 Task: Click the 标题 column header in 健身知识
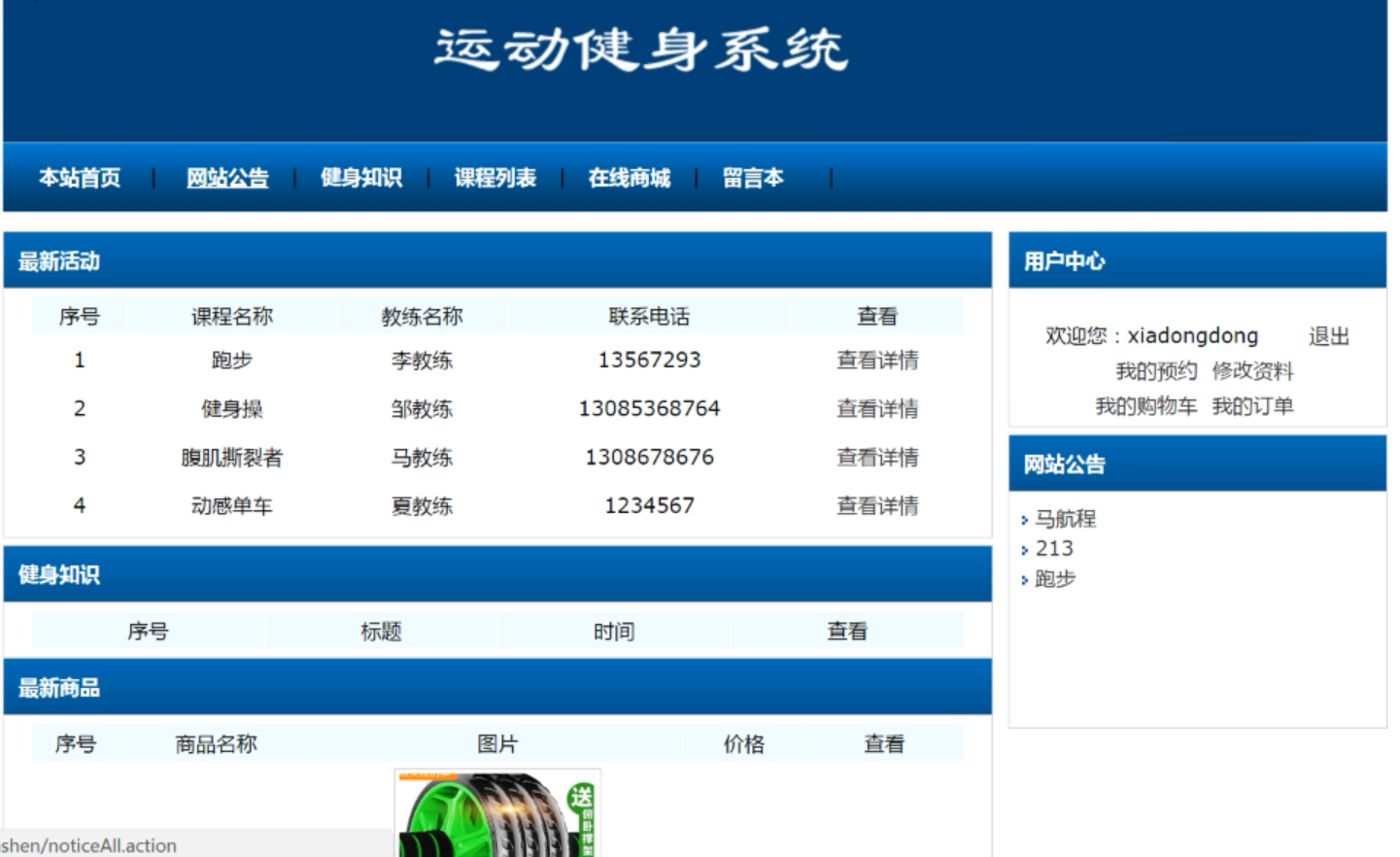381,632
